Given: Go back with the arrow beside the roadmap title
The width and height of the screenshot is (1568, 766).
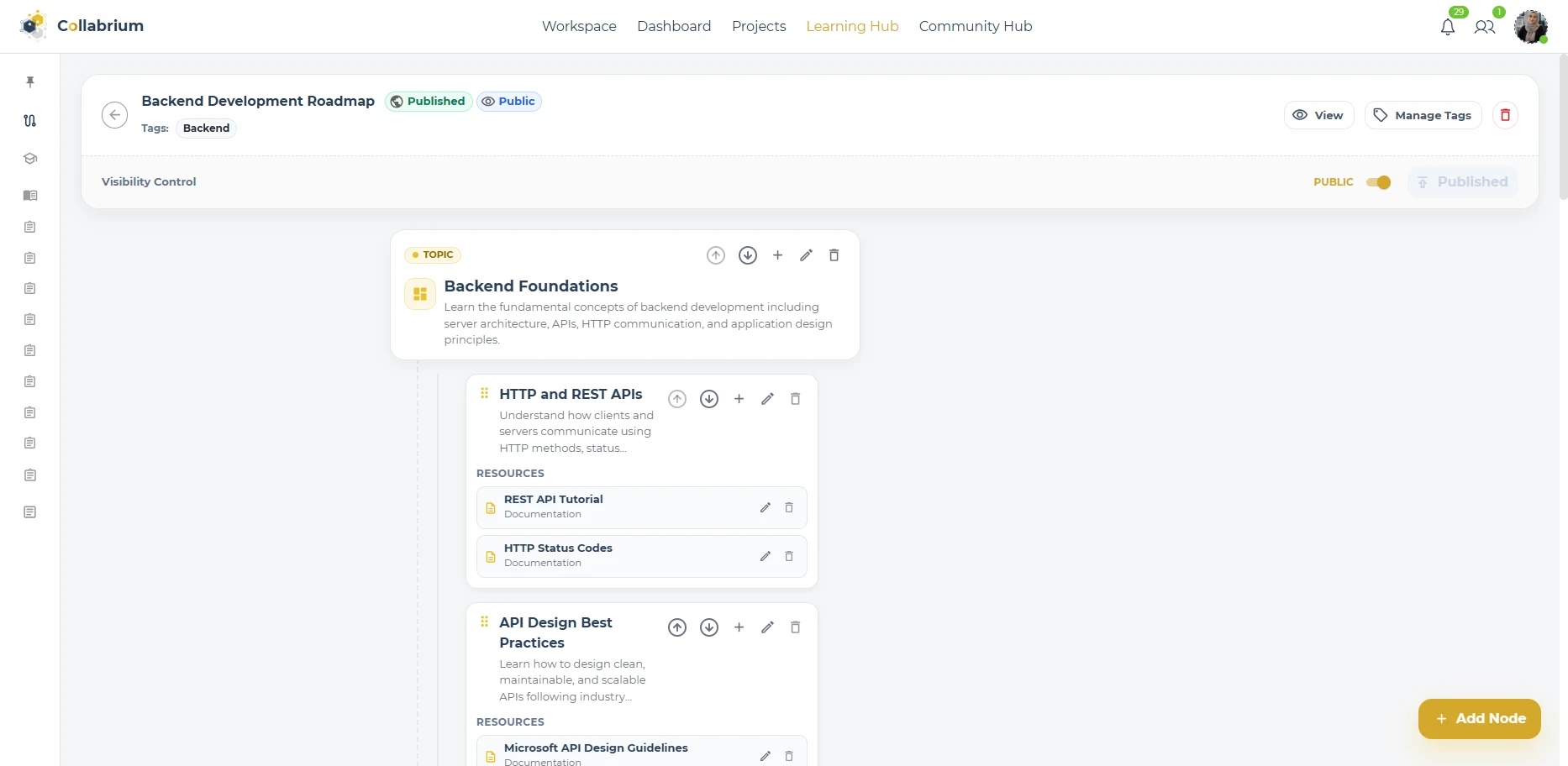Looking at the screenshot, I should click(114, 115).
